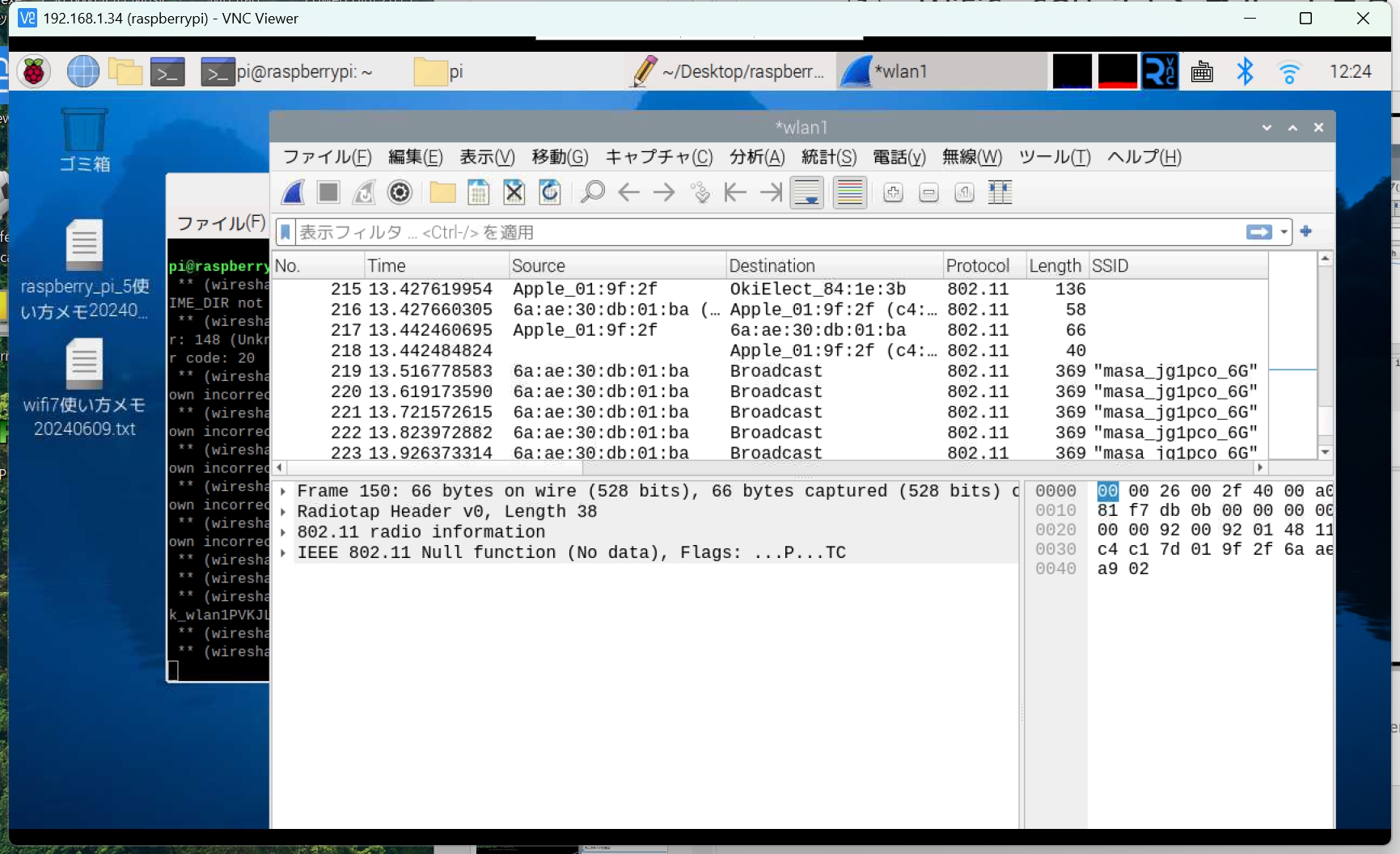Open the display filter history dropdown

tap(1284, 233)
